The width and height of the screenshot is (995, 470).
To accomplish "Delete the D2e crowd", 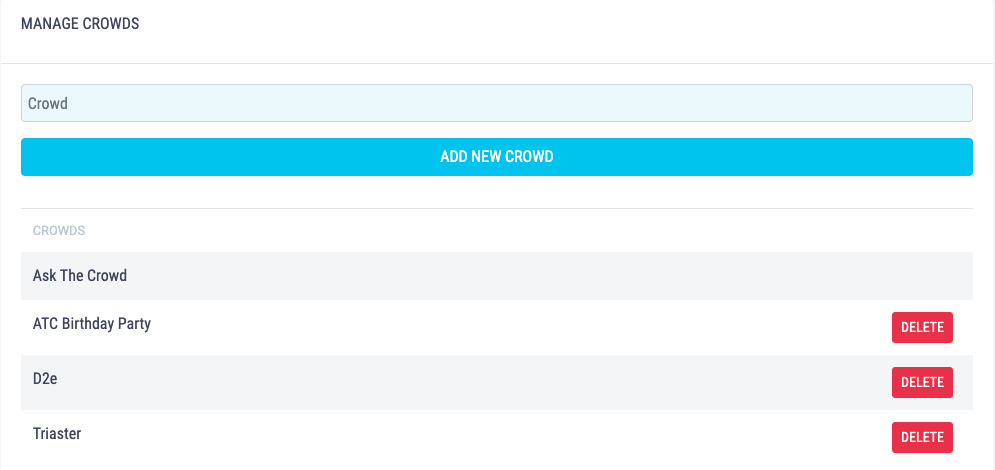I will (922, 382).
